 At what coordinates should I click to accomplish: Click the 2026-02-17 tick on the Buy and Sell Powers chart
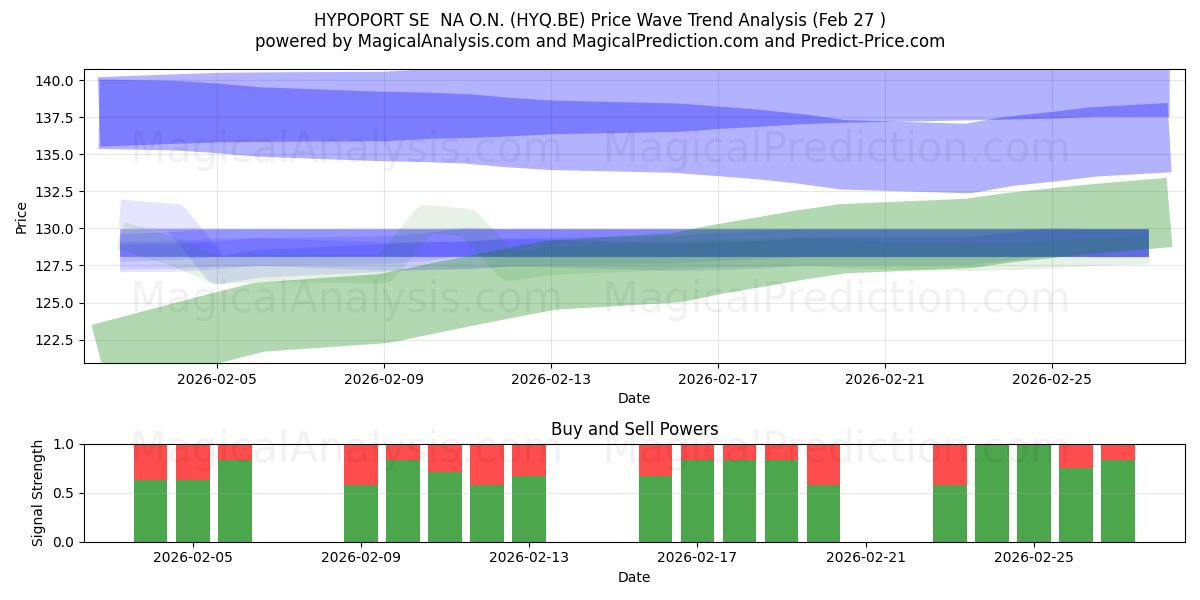pyautogui.click(x=697, y=559)
